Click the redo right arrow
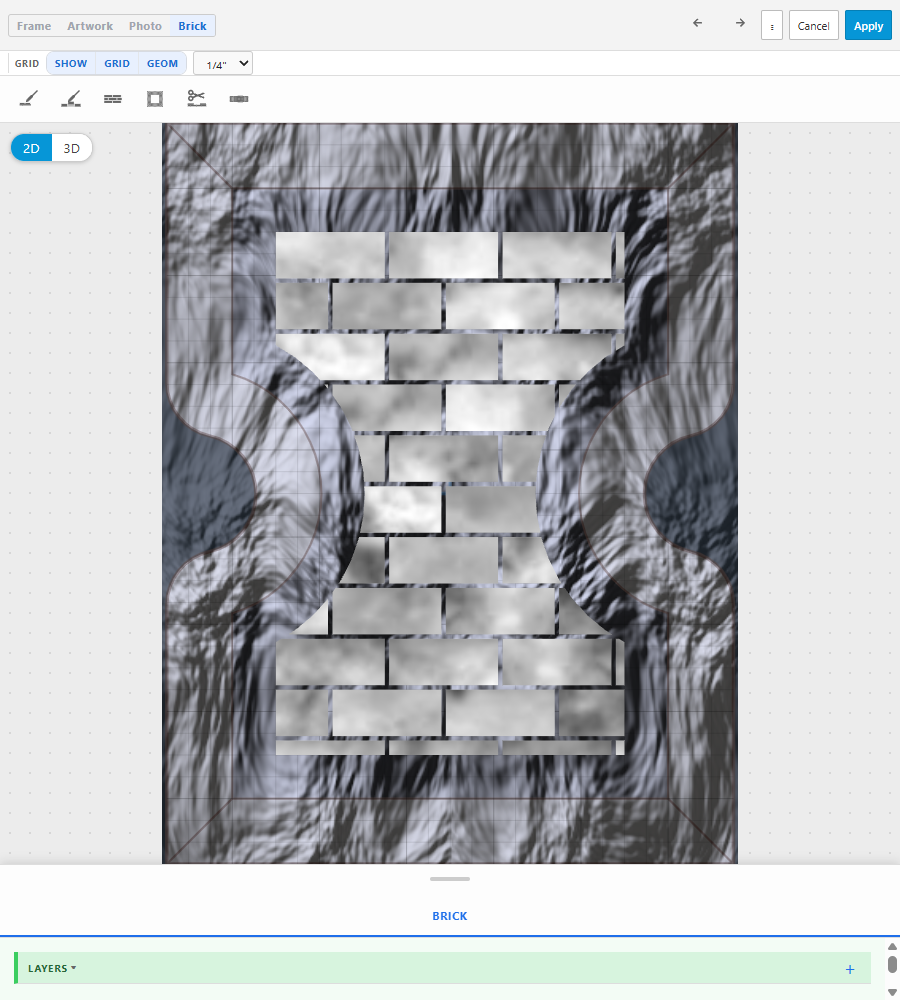900x1000 pixels. (740, 23)
